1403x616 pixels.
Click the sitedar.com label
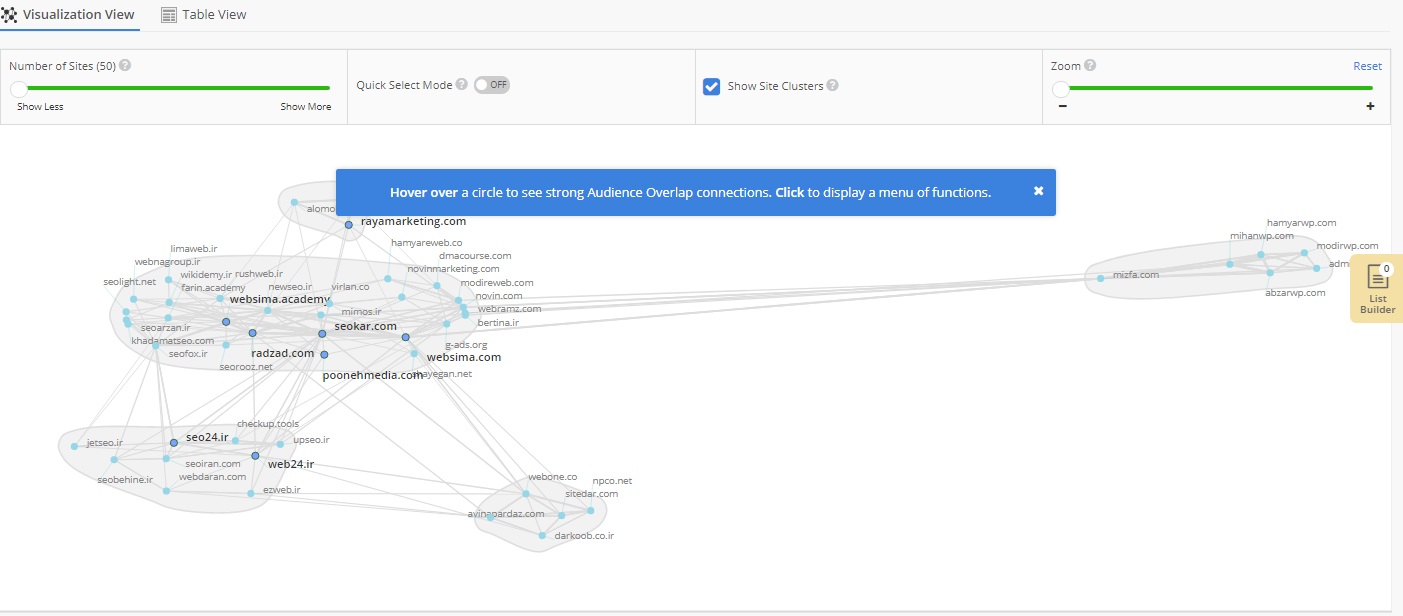(592, 494)
